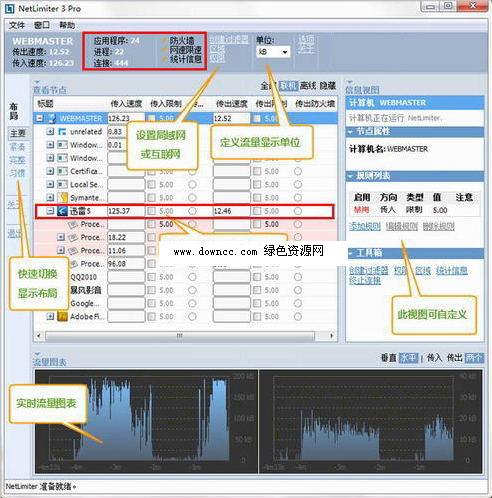Expand the Symante... tree node
The height and width of the screenshot is (498, 492).
pos(50,198)
